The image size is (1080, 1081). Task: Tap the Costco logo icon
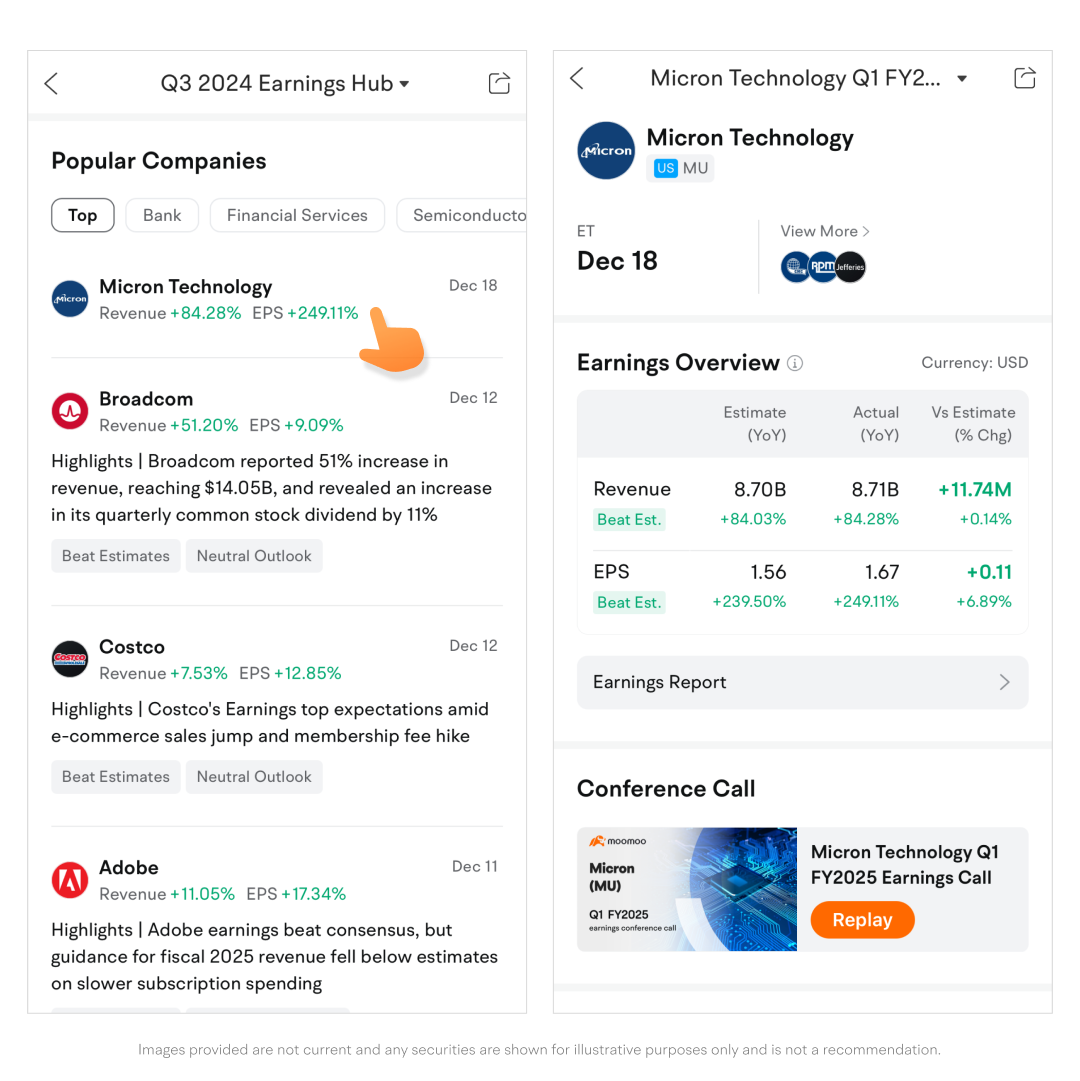(x=70, y=659)
